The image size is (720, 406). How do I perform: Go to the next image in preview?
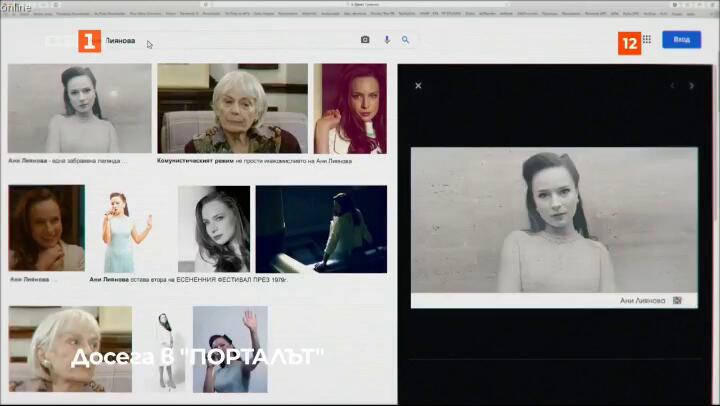coord(691,86)
